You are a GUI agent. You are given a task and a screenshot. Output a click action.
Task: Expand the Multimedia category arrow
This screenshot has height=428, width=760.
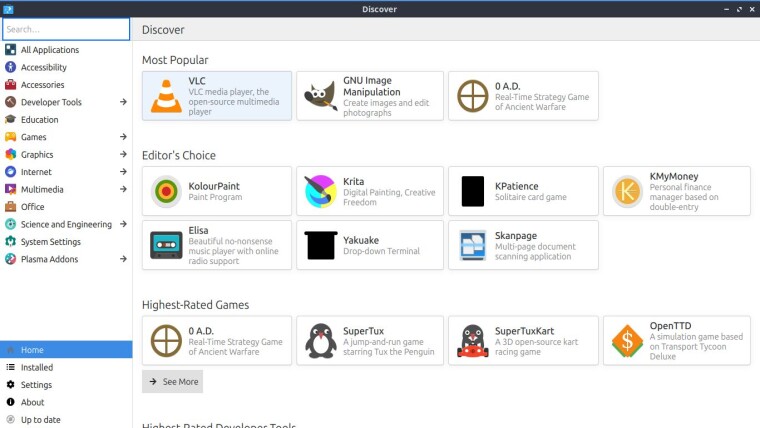[x=123, y=189]
